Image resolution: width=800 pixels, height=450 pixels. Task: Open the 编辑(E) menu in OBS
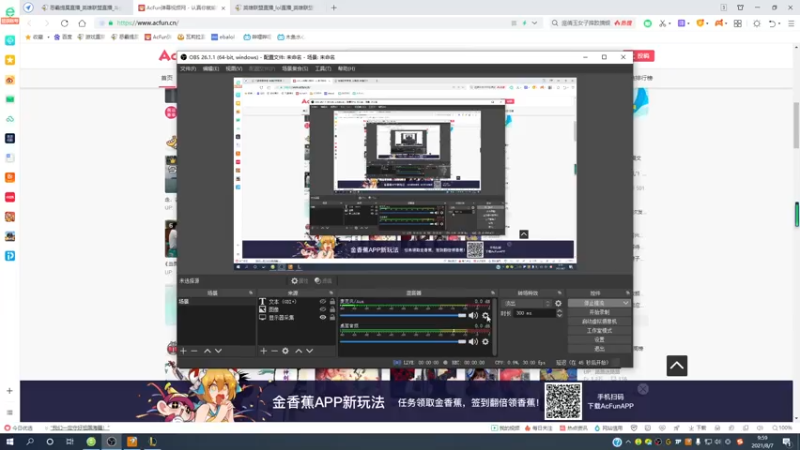211,68
